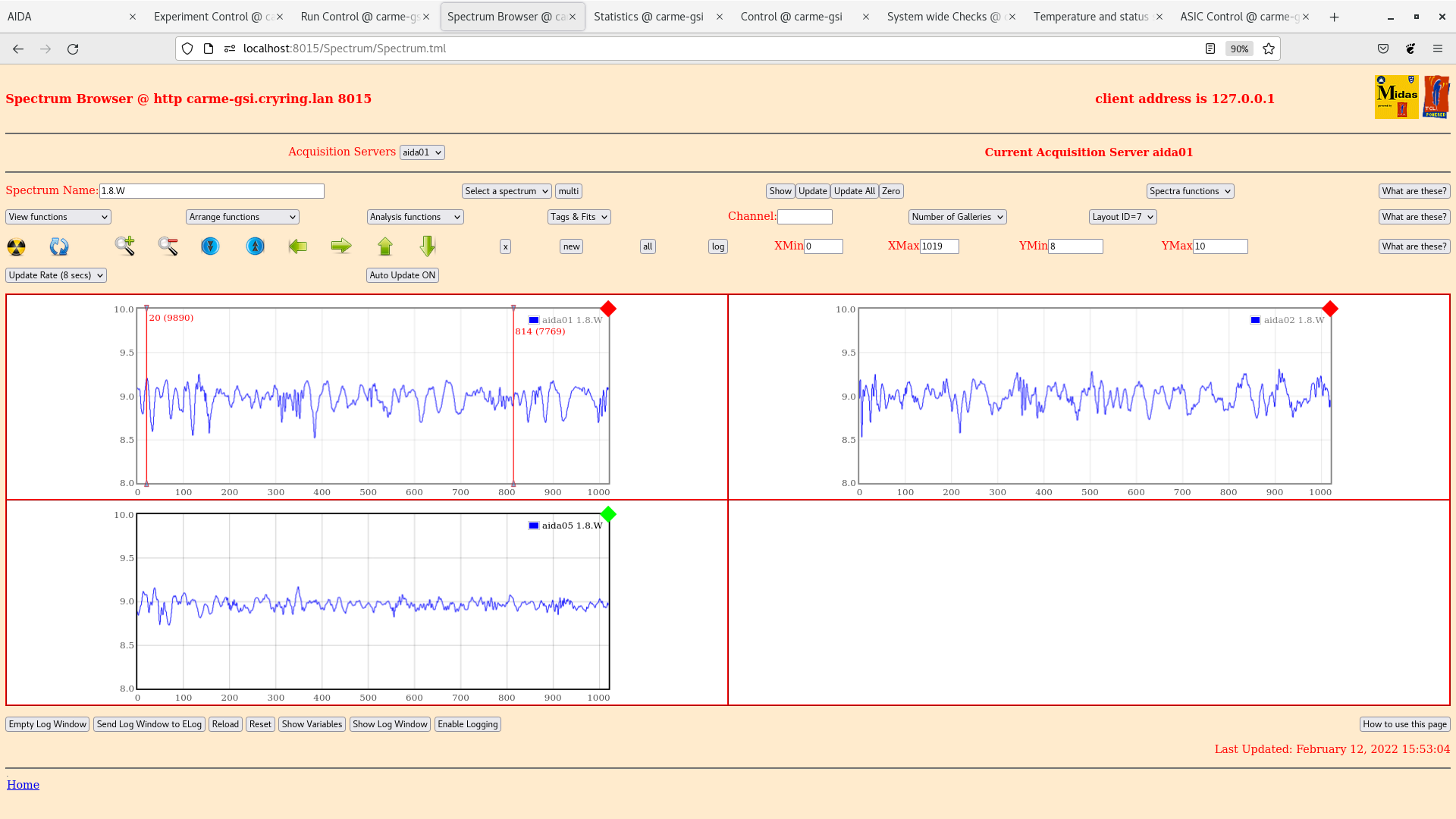Select the zoom in magnifier icon
This screenshot has width=1456, height=819.
pos(125,246)
